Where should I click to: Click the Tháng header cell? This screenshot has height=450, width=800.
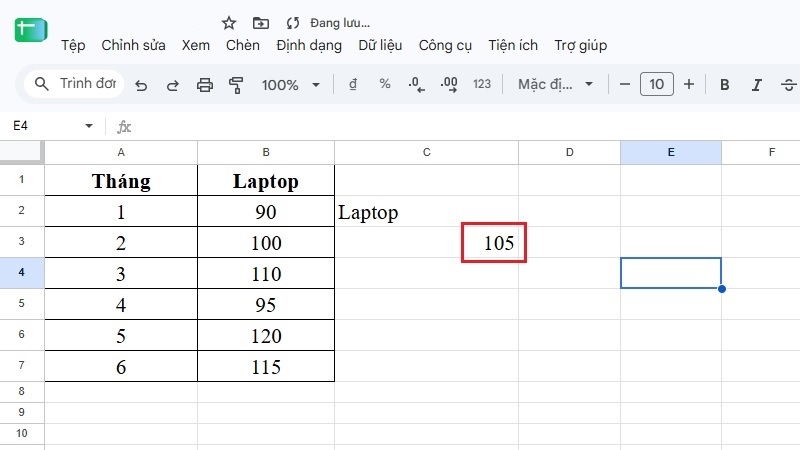(x=121, y=180)
